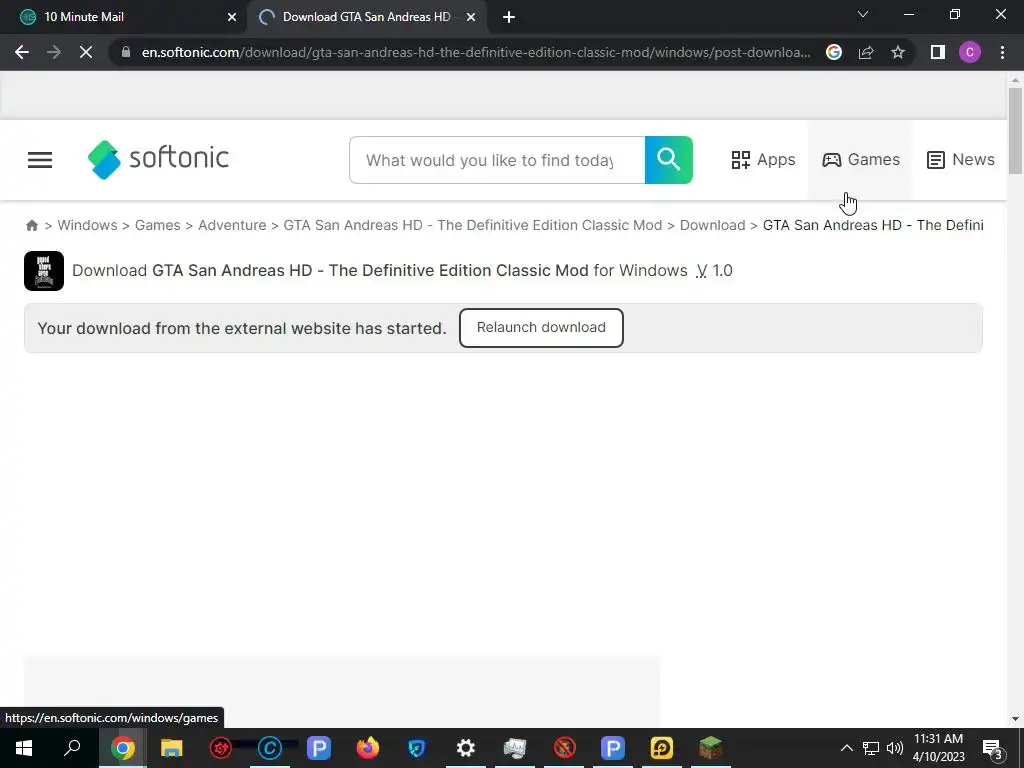
Task: Show hidden system tray icons
Action: (x=846, y=748)
